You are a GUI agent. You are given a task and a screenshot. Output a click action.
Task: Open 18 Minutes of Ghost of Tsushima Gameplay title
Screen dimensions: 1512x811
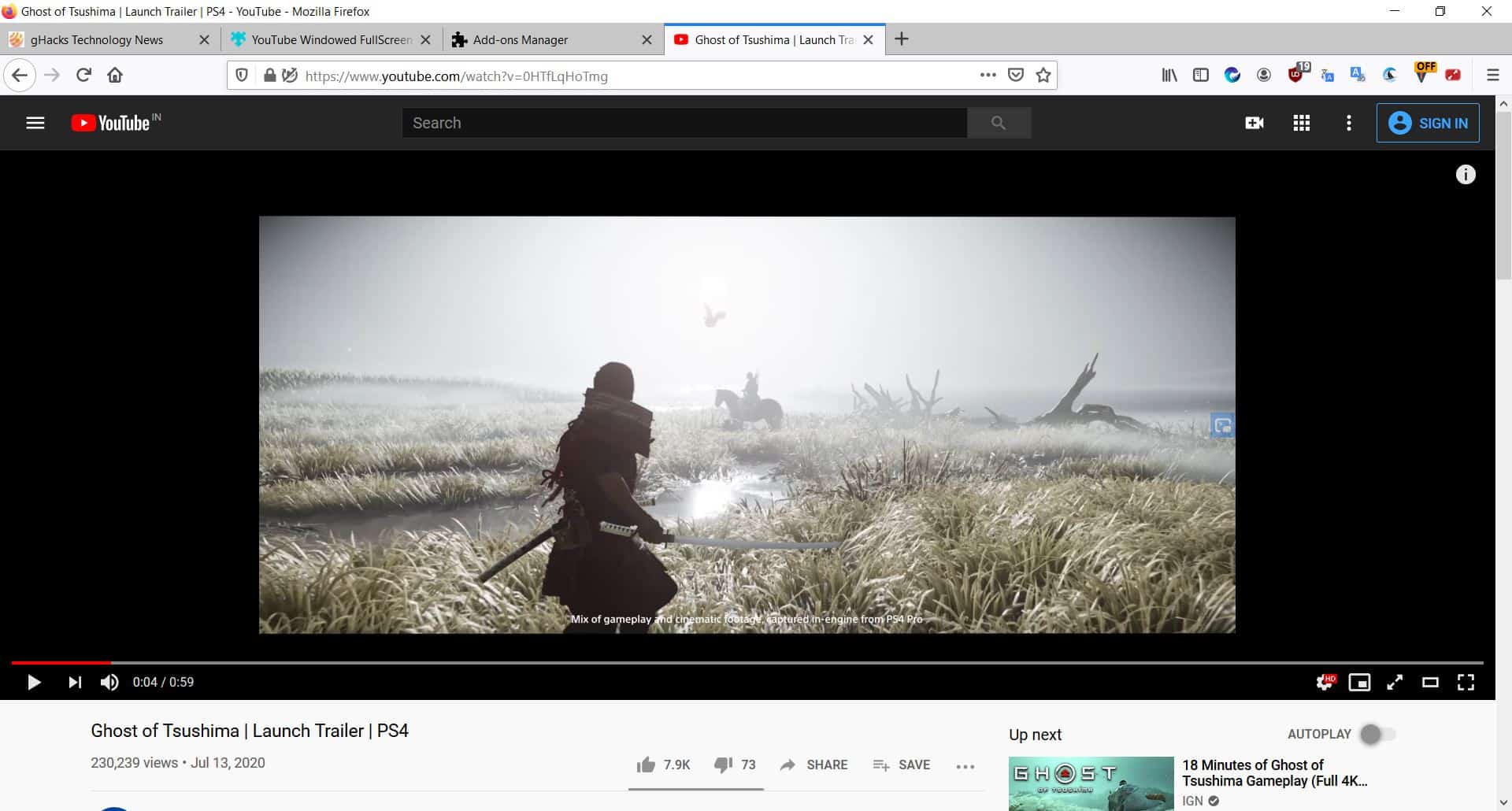tap(1274, 772)
